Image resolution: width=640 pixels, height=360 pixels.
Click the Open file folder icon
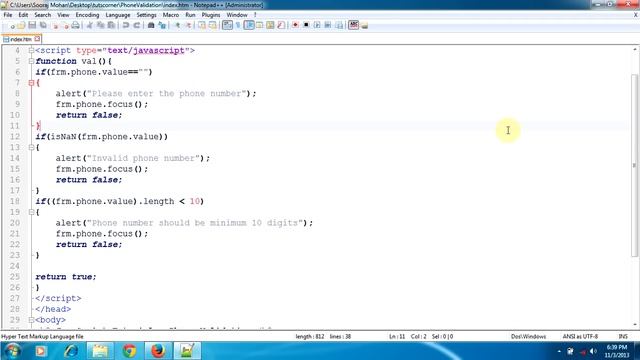coord(22,25)
